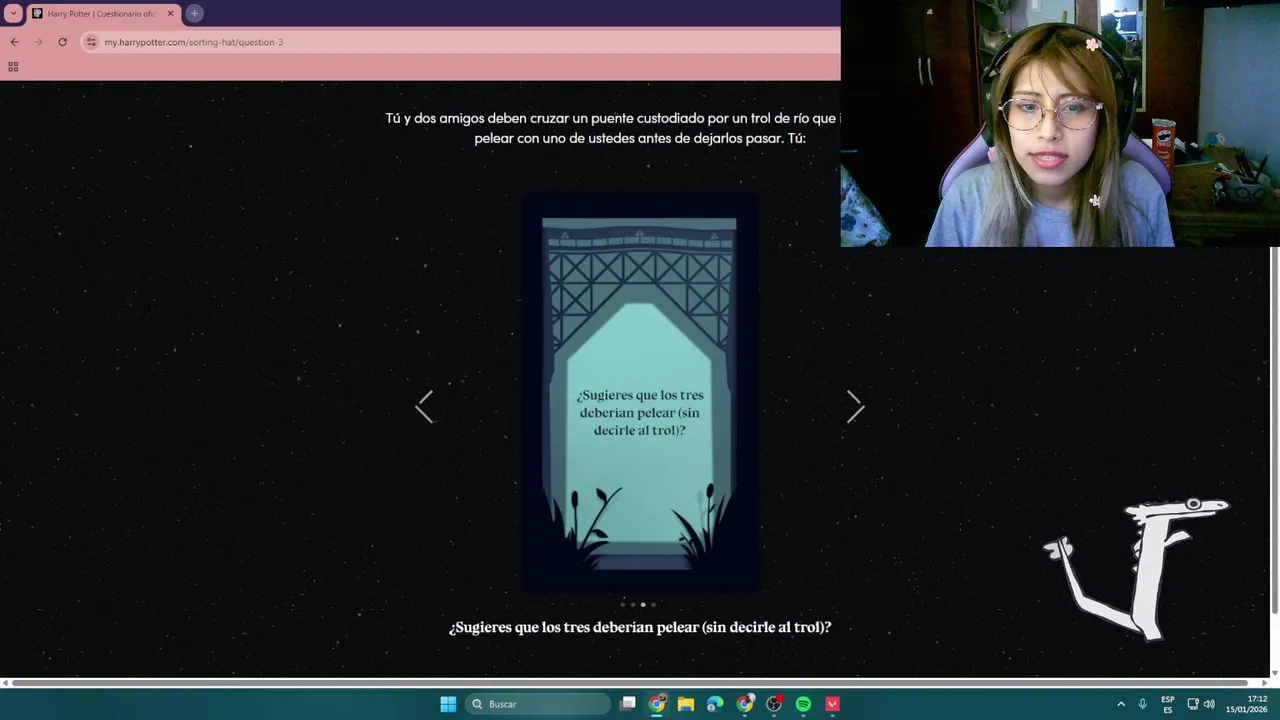This screenshot has height=720, width=1280.
Task: Jump to the last carousel dot
Action: [653, 604]
